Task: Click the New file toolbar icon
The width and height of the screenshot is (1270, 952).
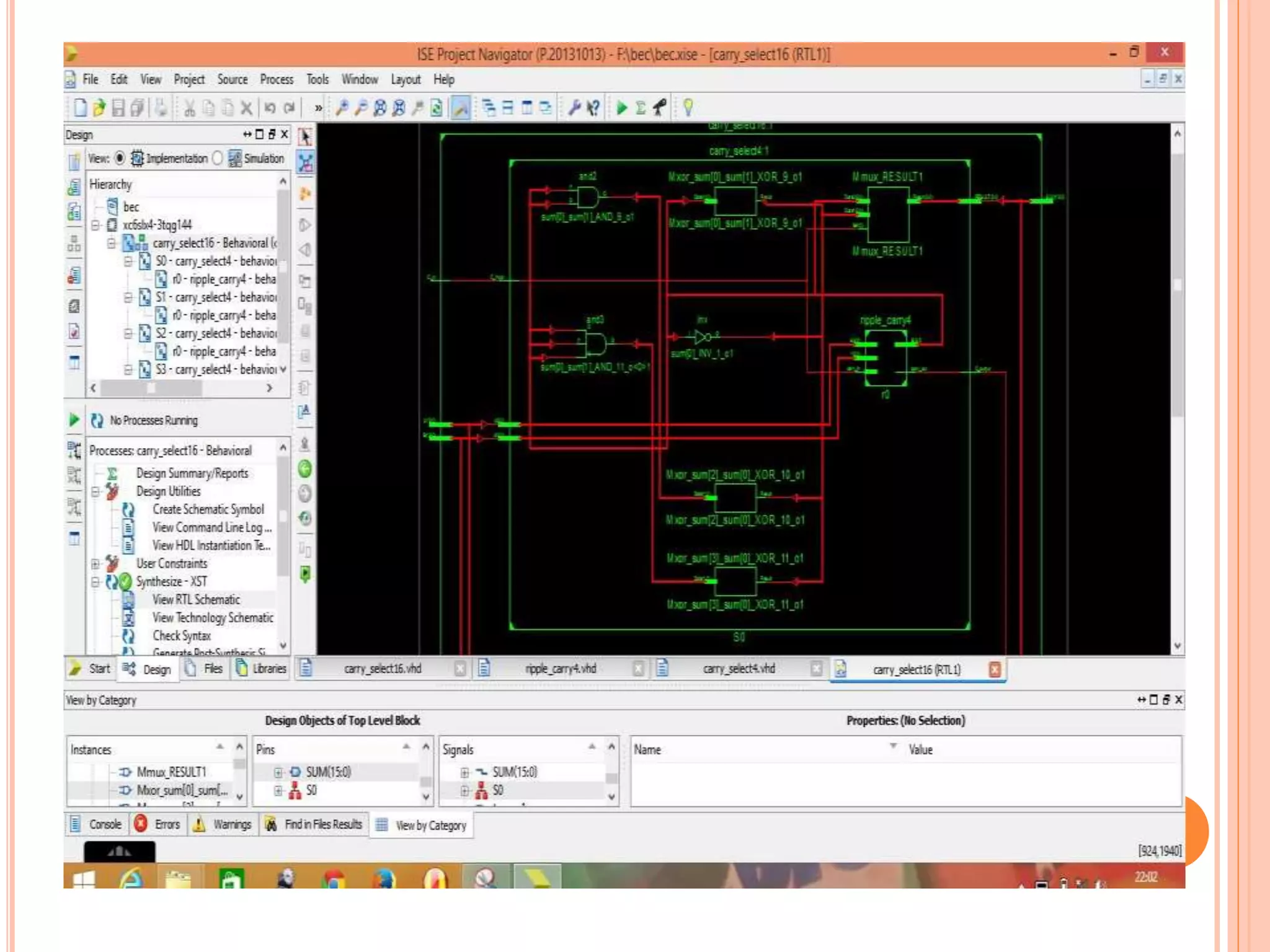Action: 80,108
